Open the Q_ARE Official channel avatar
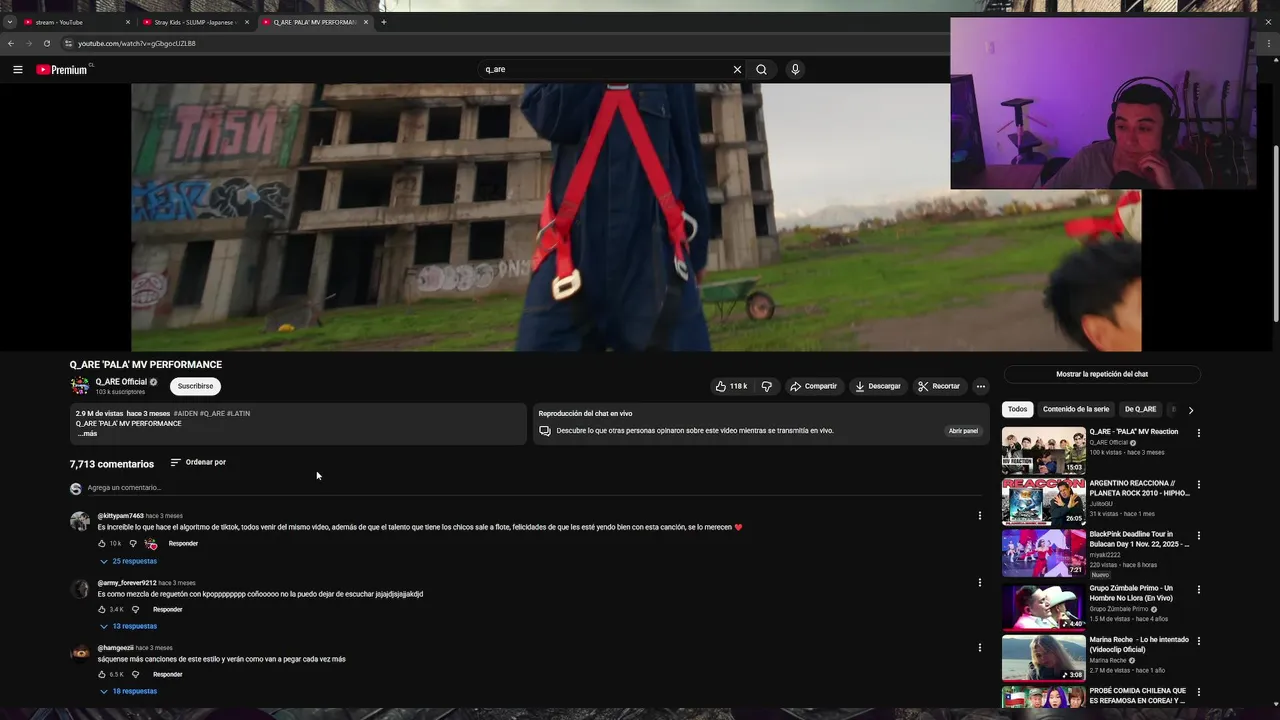This screenshot has height=720, width=1280. pos(79,386)
